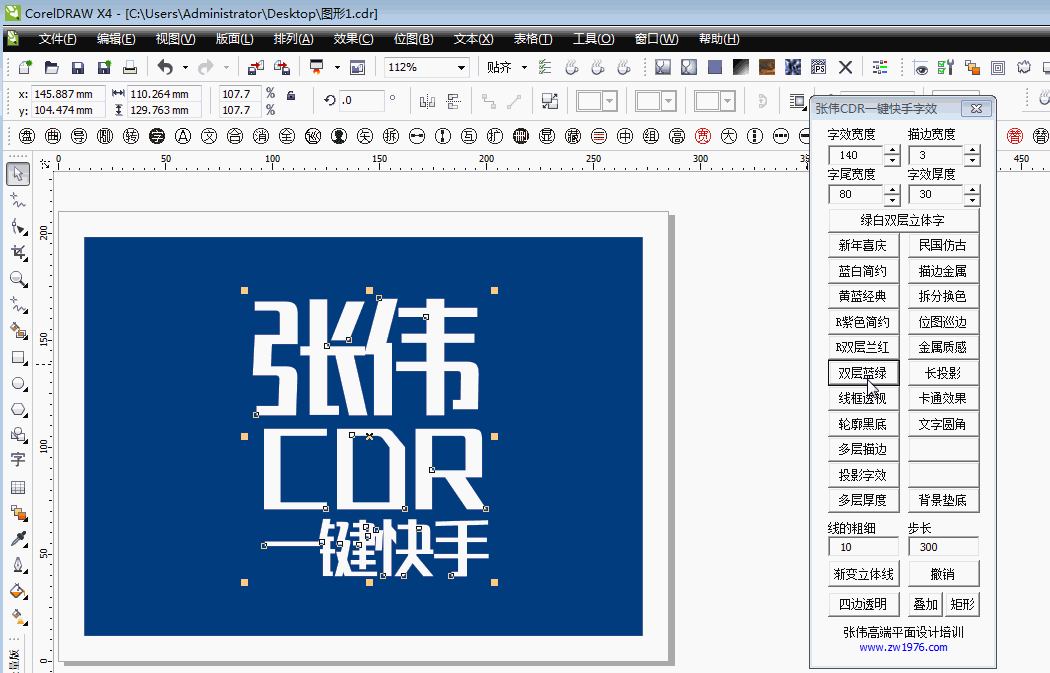Increase 字效宽度 value with up arrow
Screen dimensions: 1050x673
(x=892, y=151)
